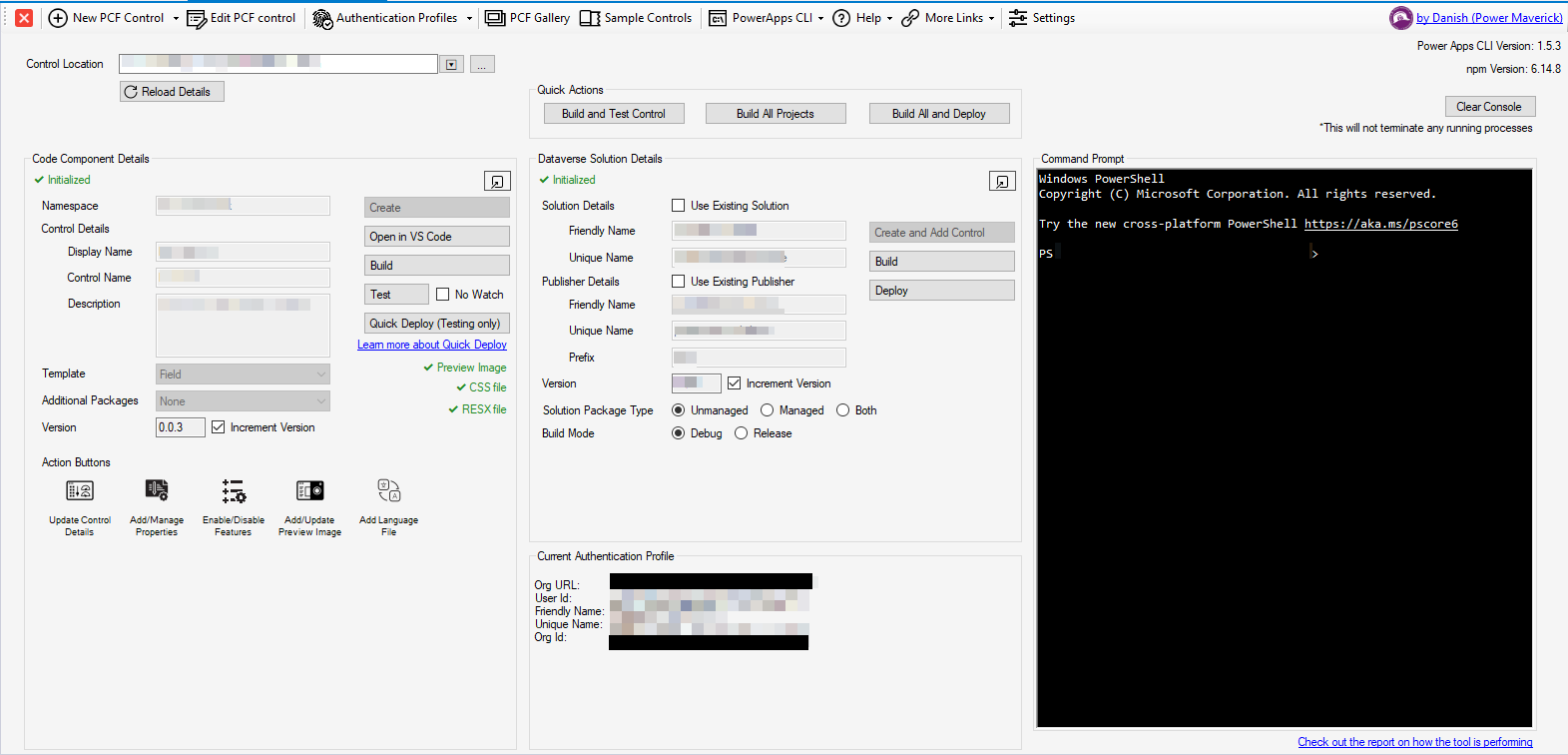This screenshot has width=1568, height=755.
Task: Open the New PCF Control dropdown arrow
Action: [x=177, y=18]
